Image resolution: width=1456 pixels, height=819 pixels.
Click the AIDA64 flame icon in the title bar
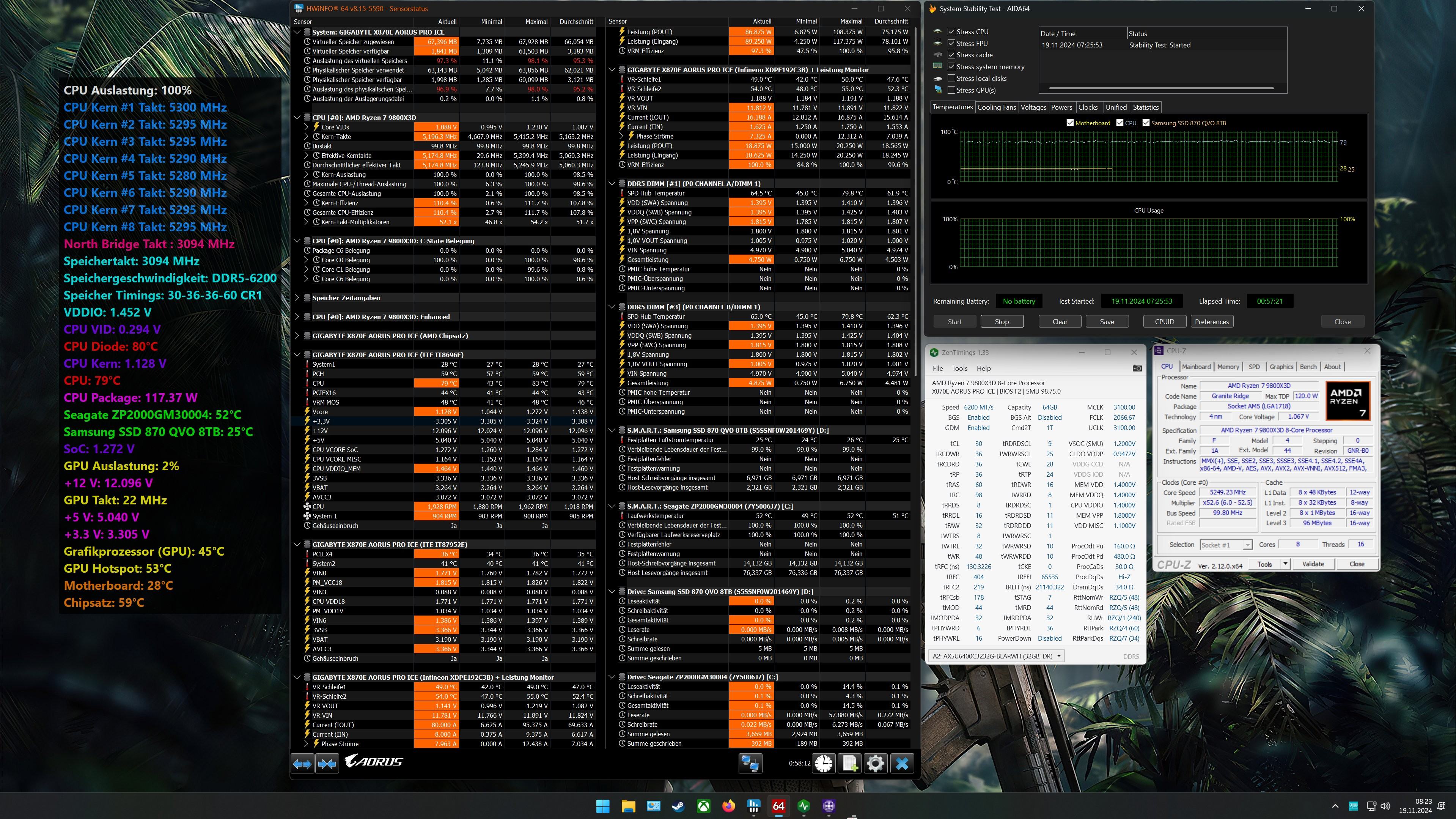[x=932, y=8]
